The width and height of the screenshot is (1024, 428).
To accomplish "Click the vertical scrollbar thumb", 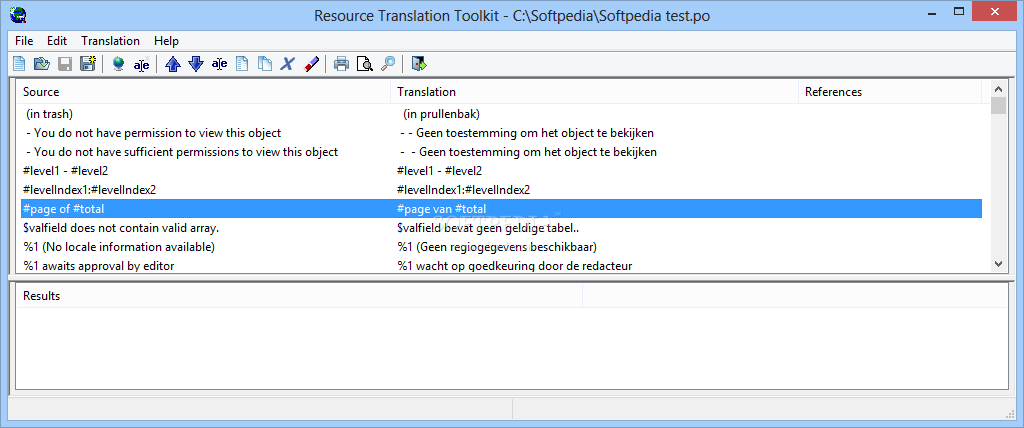I will (998, 106).
